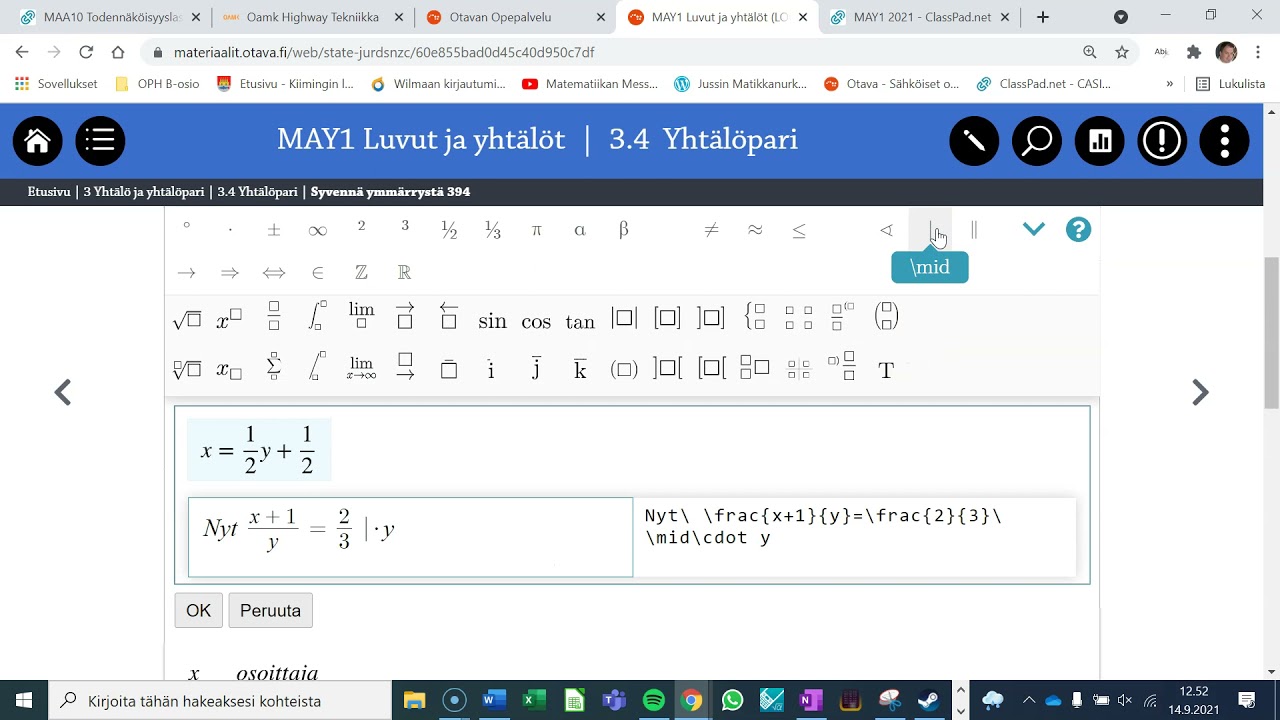Insert the not-equal symbol
This screenshot has width=1280, height=720.
point(711,230)
